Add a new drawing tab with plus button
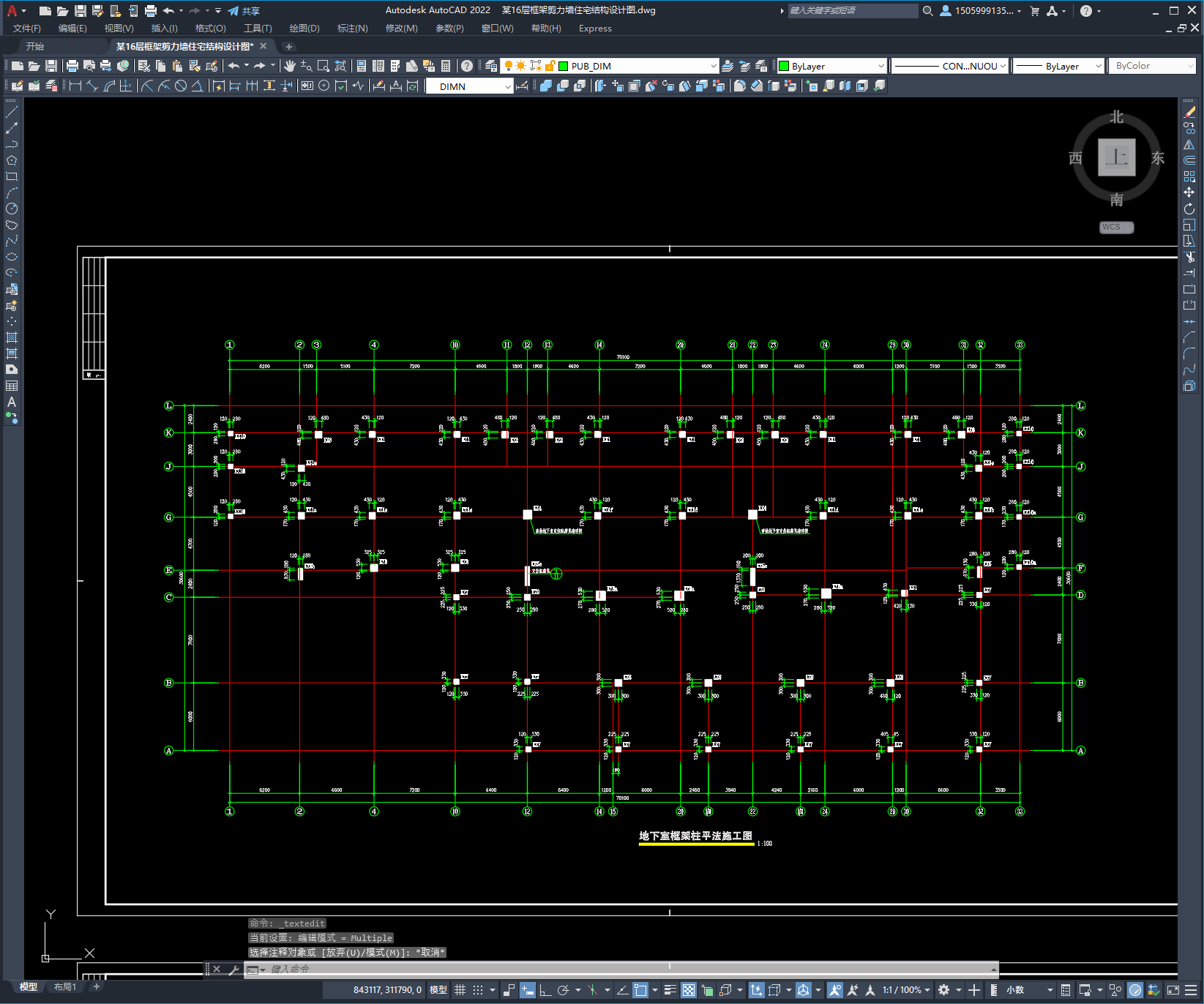Image resolution: width=1204 pixels, height=1004 pixels. [x=288, y=46]
